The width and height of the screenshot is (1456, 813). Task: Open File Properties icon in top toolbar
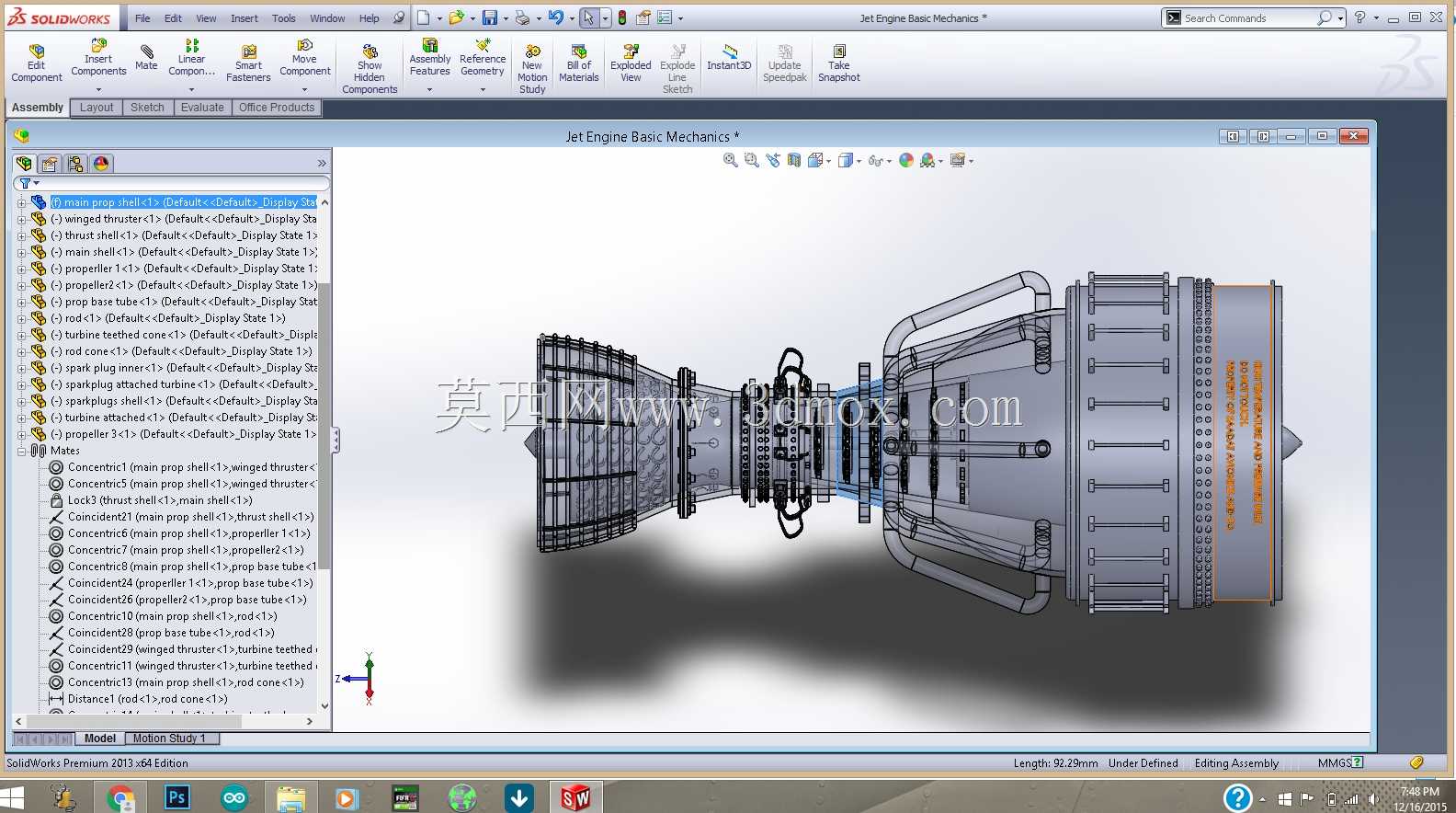coord(643,17)
